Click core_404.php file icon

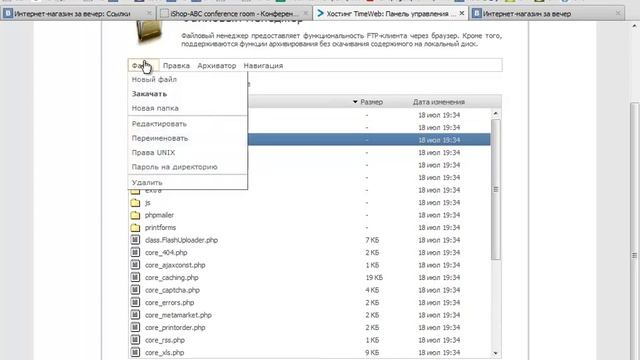pyautogui.click(x=135, y=253)
